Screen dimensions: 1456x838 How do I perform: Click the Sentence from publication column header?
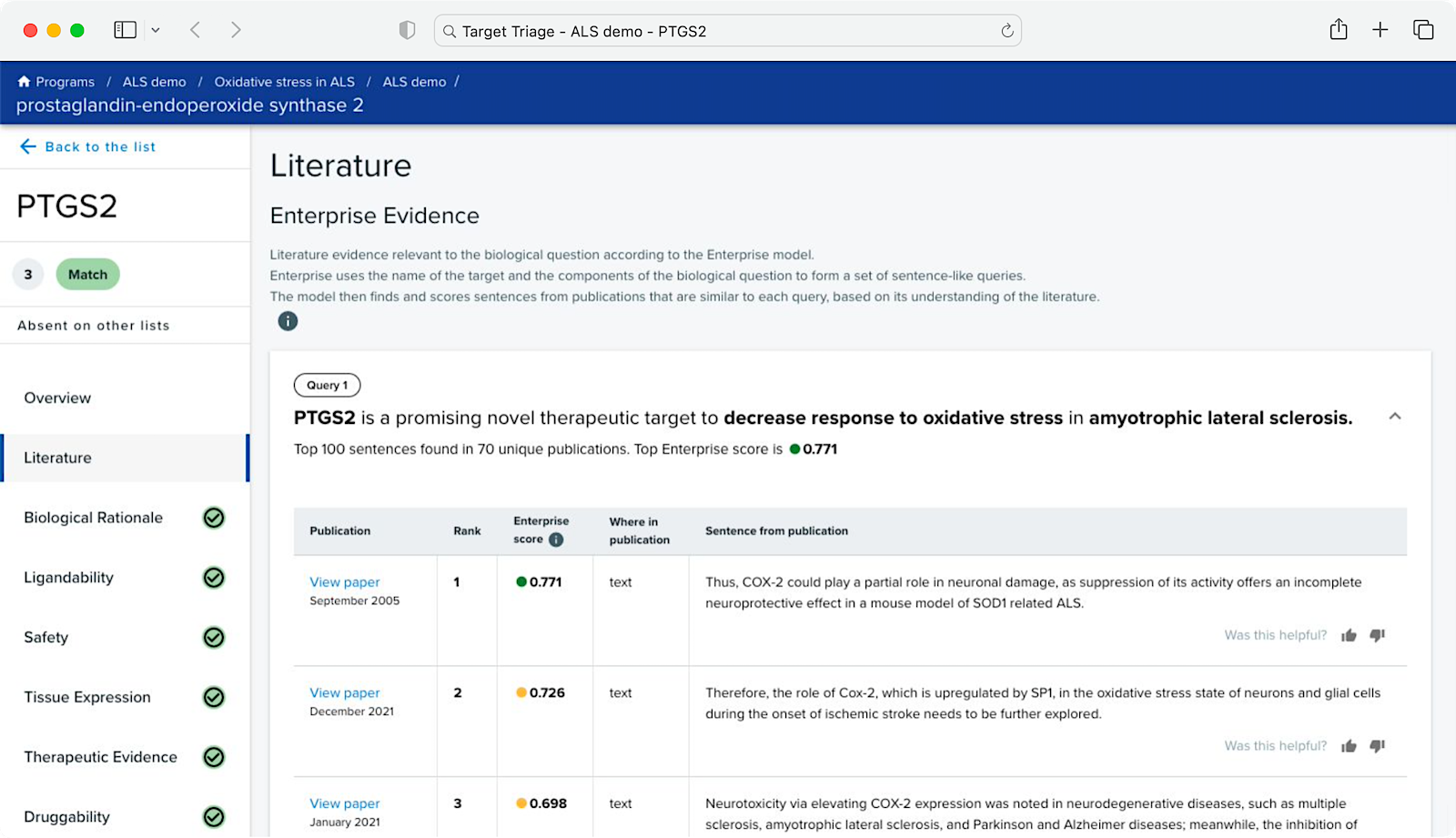point(776,530)
